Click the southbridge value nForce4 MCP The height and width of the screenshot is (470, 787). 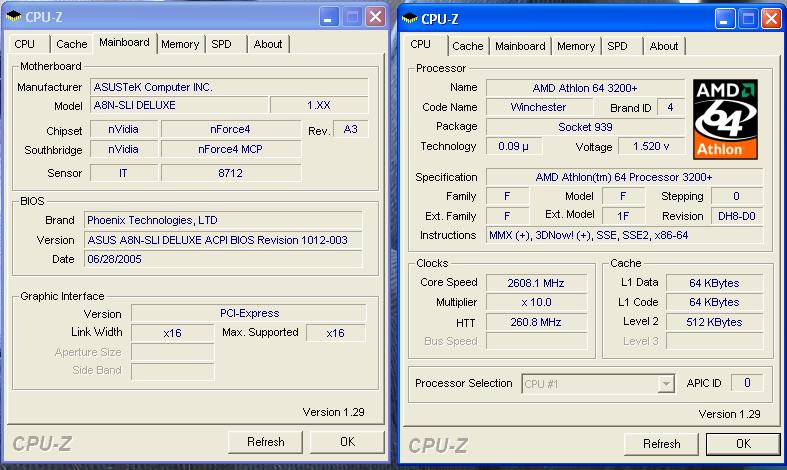230,149
